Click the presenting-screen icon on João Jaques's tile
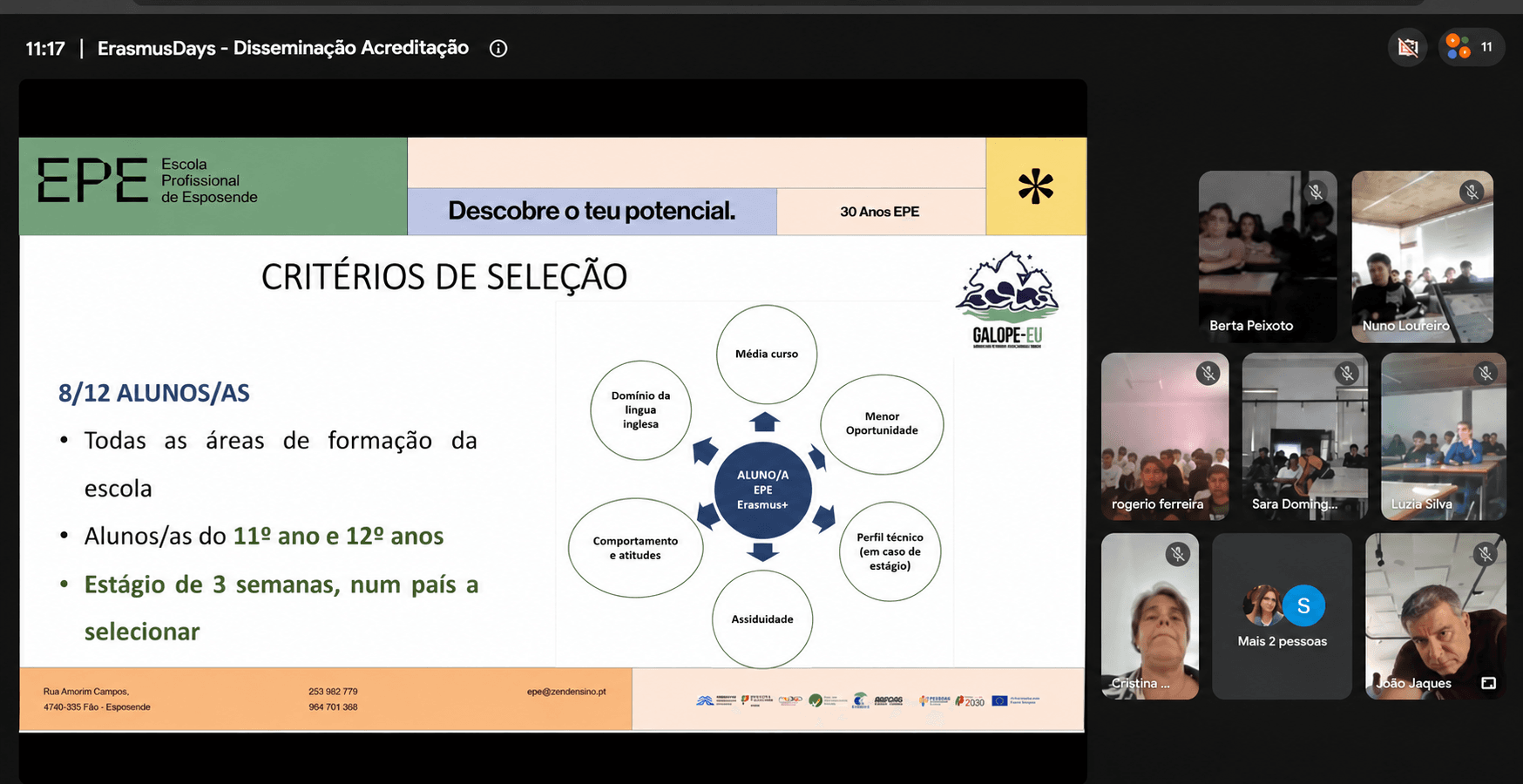The image size is (1523, 784). click(1488, 684)
